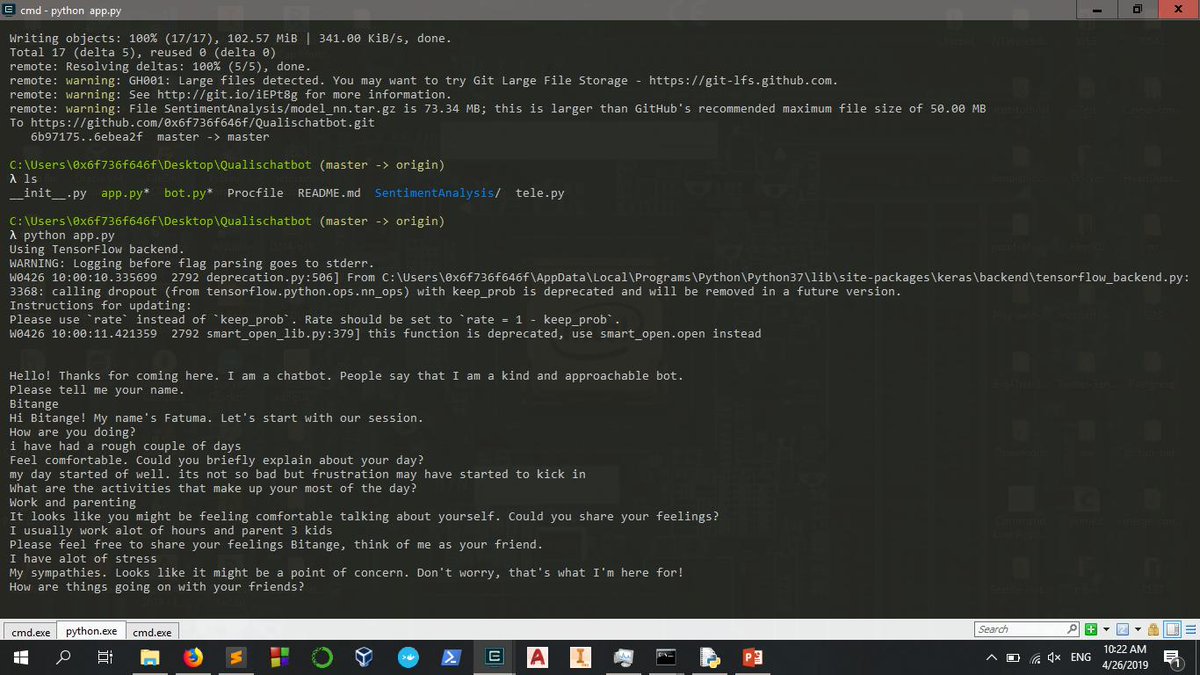Switch to the python.exe console tab

click(91, 631)
